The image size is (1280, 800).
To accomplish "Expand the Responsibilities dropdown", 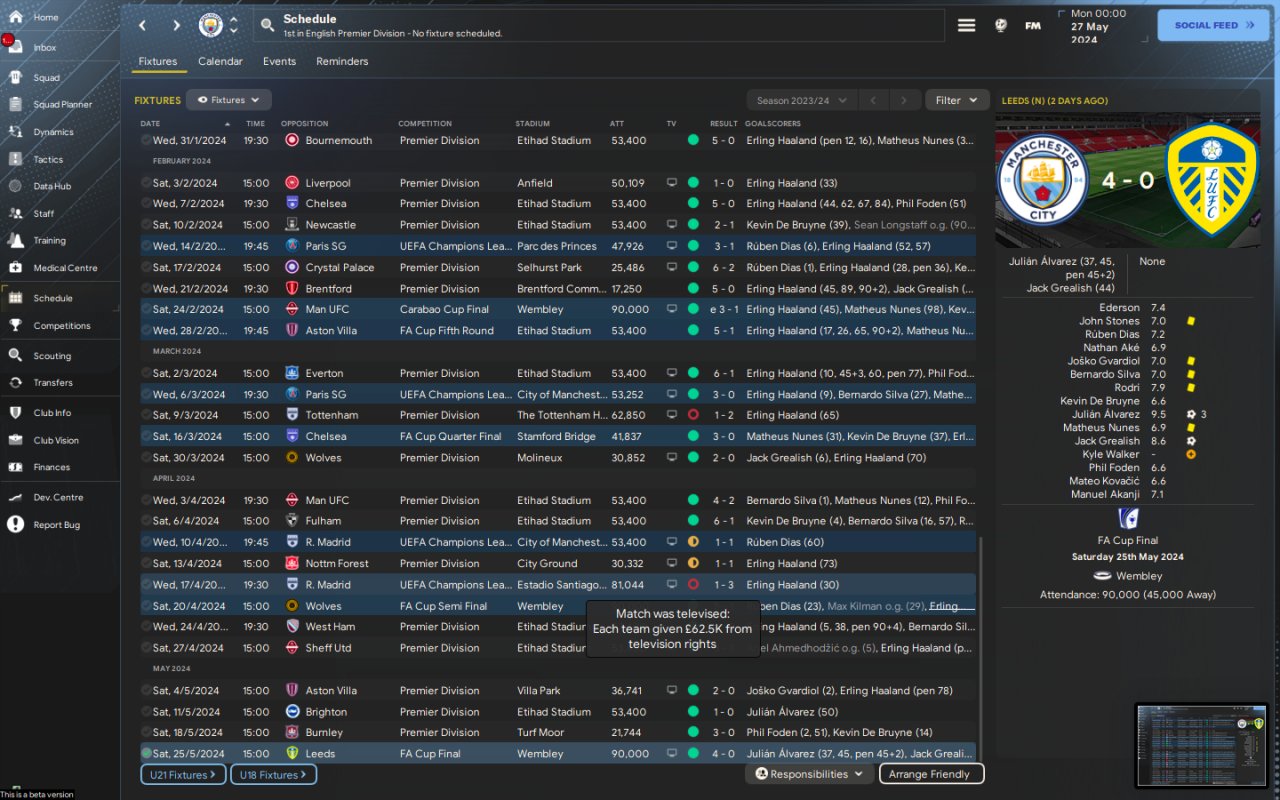I will click(809, 774).
